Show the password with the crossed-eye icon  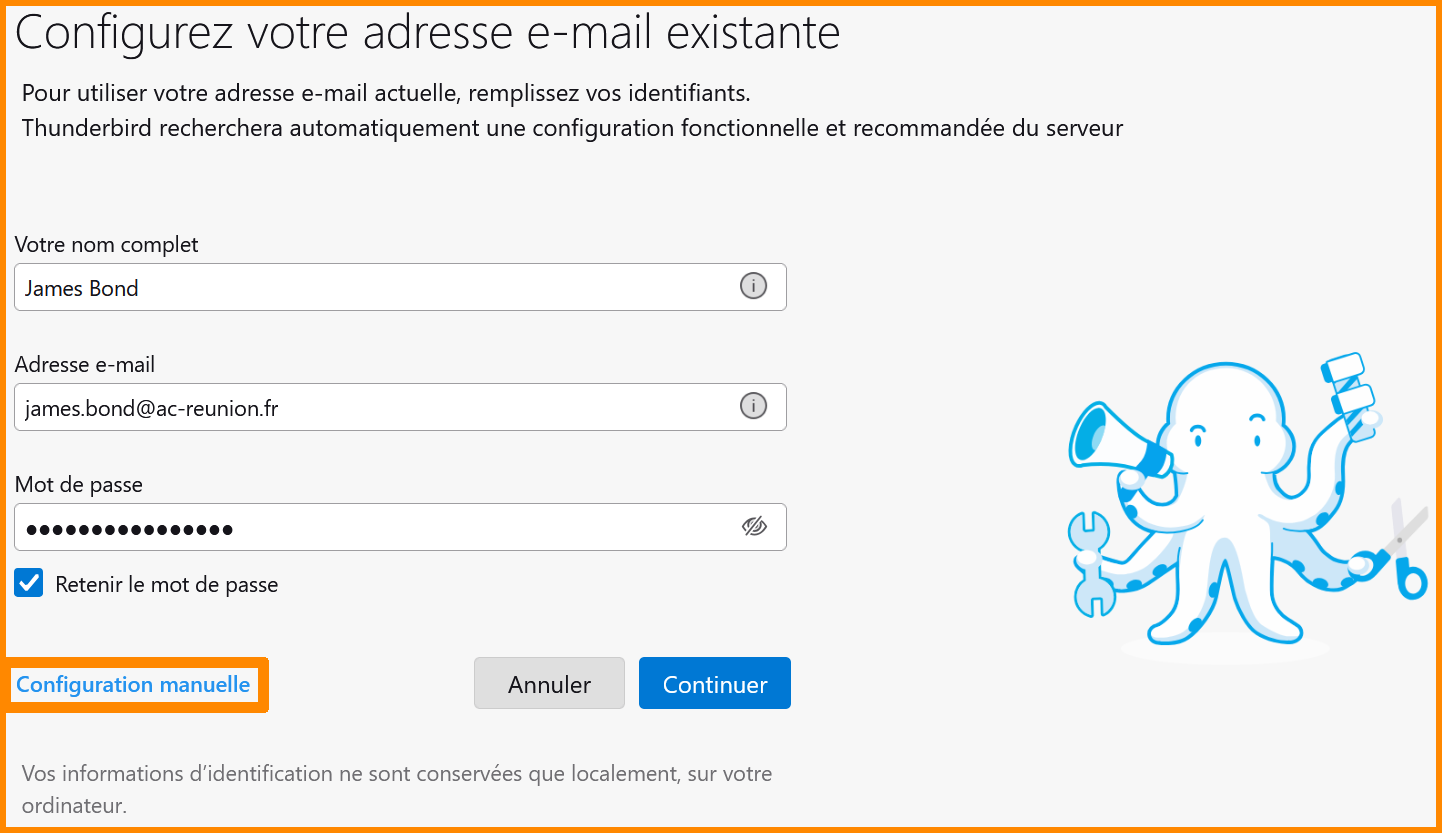(754, 526)
